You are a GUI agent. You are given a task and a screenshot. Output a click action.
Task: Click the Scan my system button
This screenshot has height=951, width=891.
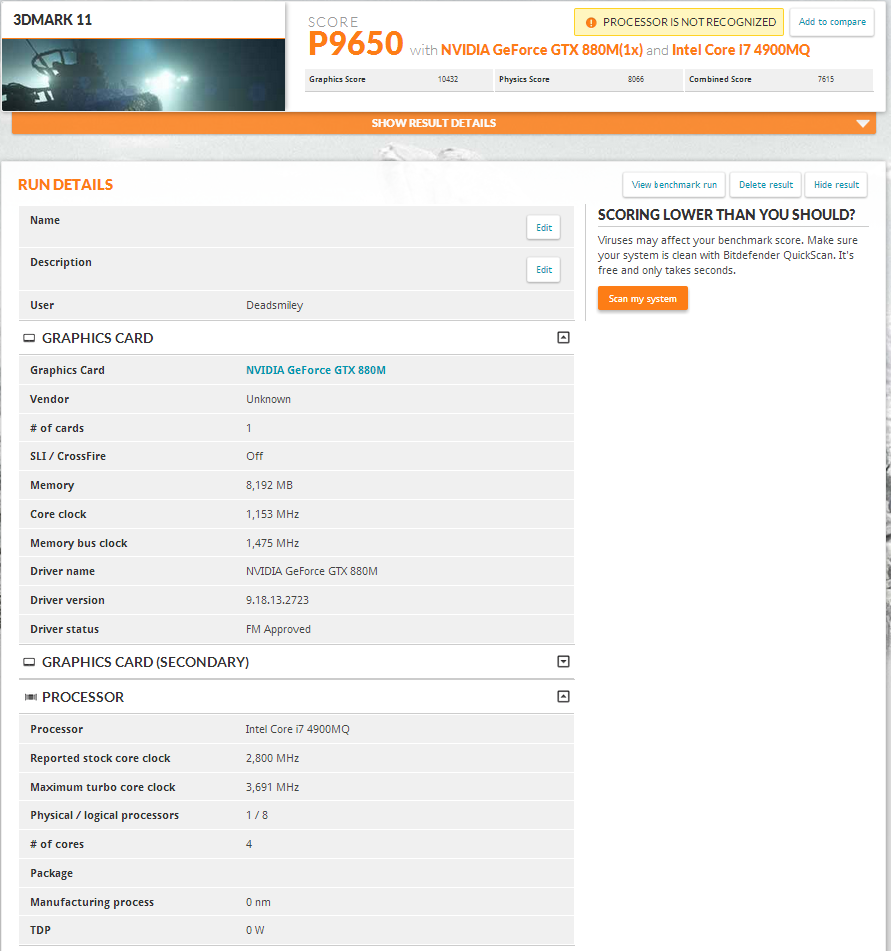coord(643,298)
